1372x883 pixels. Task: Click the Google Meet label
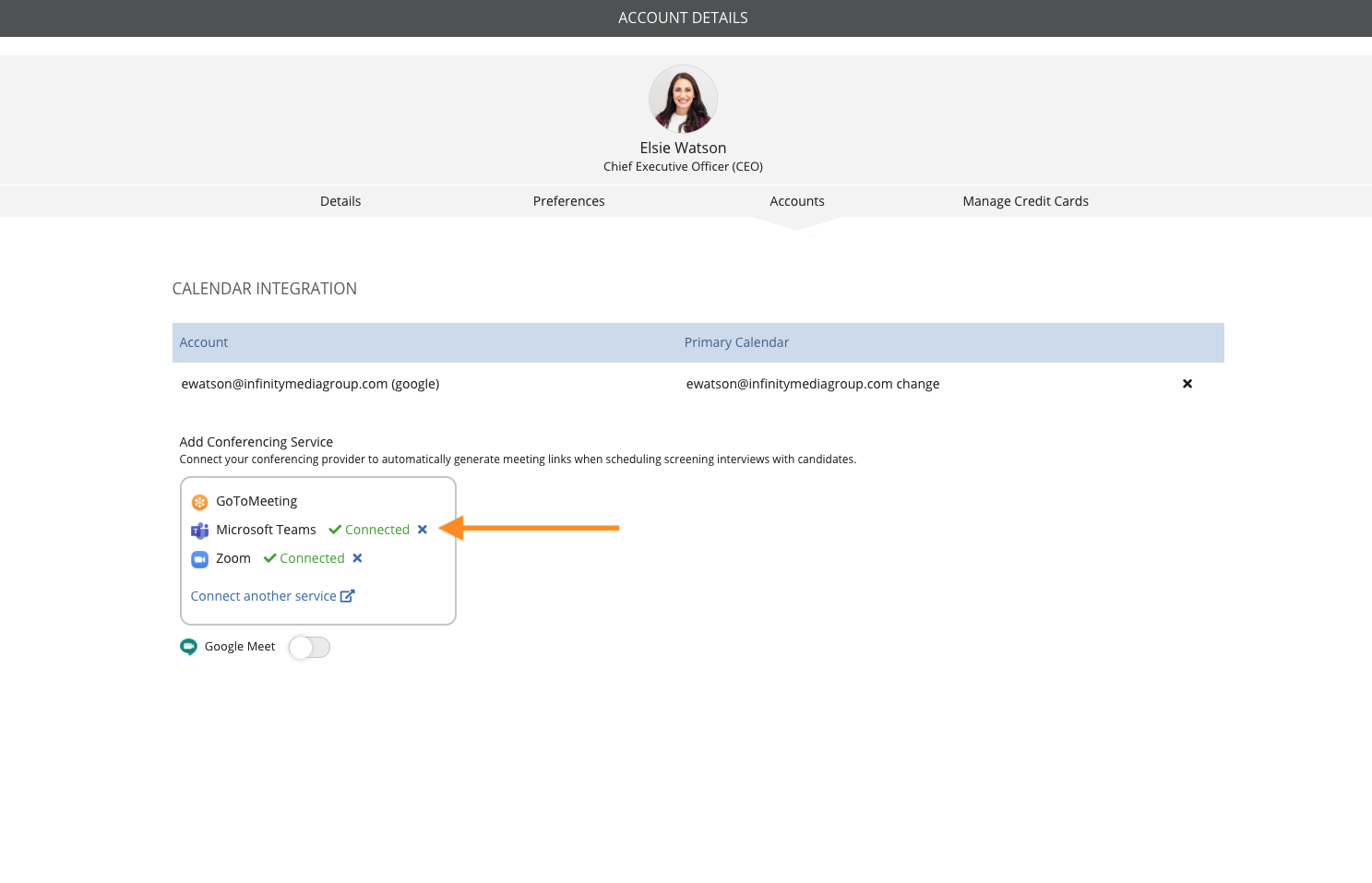[x=240, y=647]
